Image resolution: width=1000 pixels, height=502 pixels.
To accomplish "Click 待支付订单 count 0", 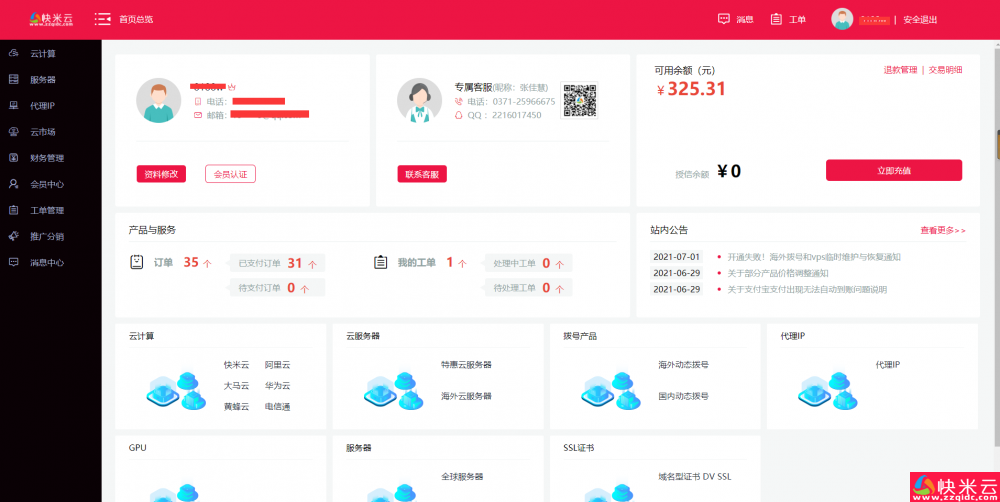I will coord(291,288).
